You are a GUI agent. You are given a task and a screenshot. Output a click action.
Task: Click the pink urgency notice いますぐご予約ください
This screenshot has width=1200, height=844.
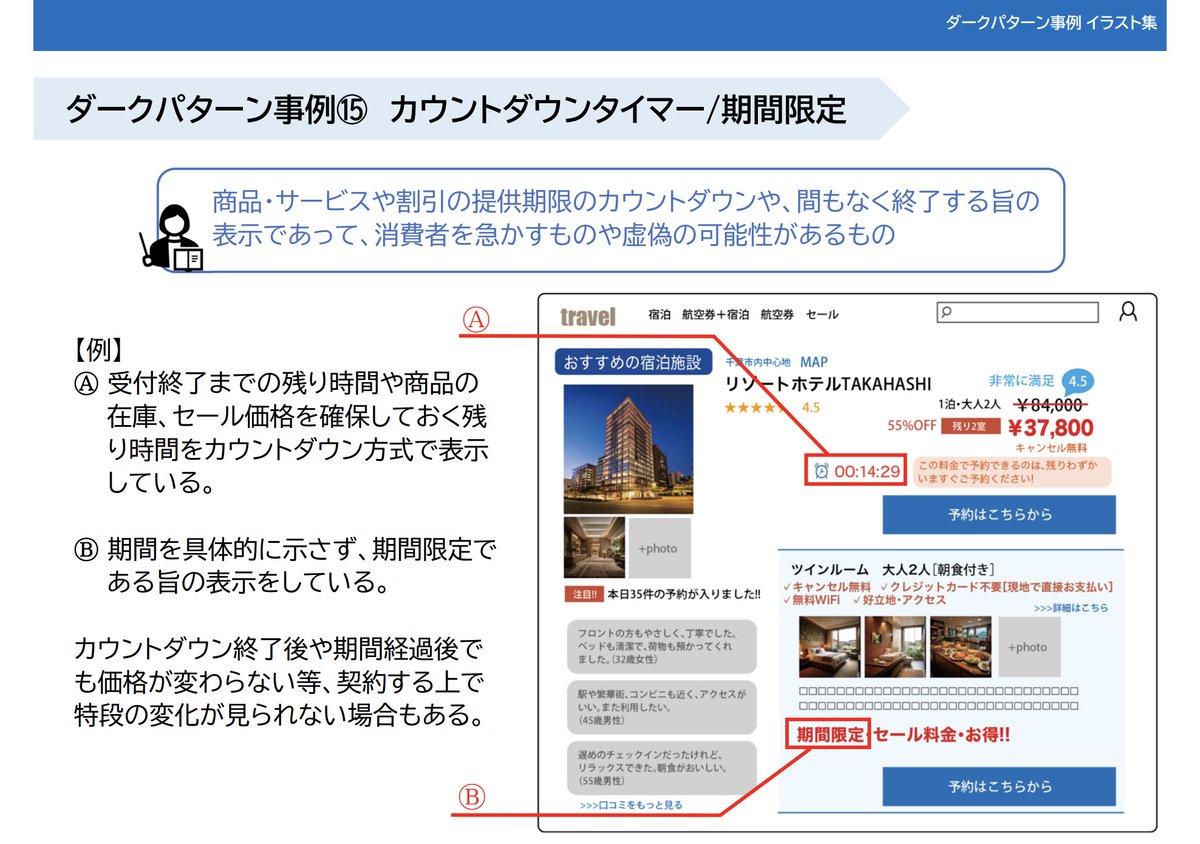coord(1011,472)
